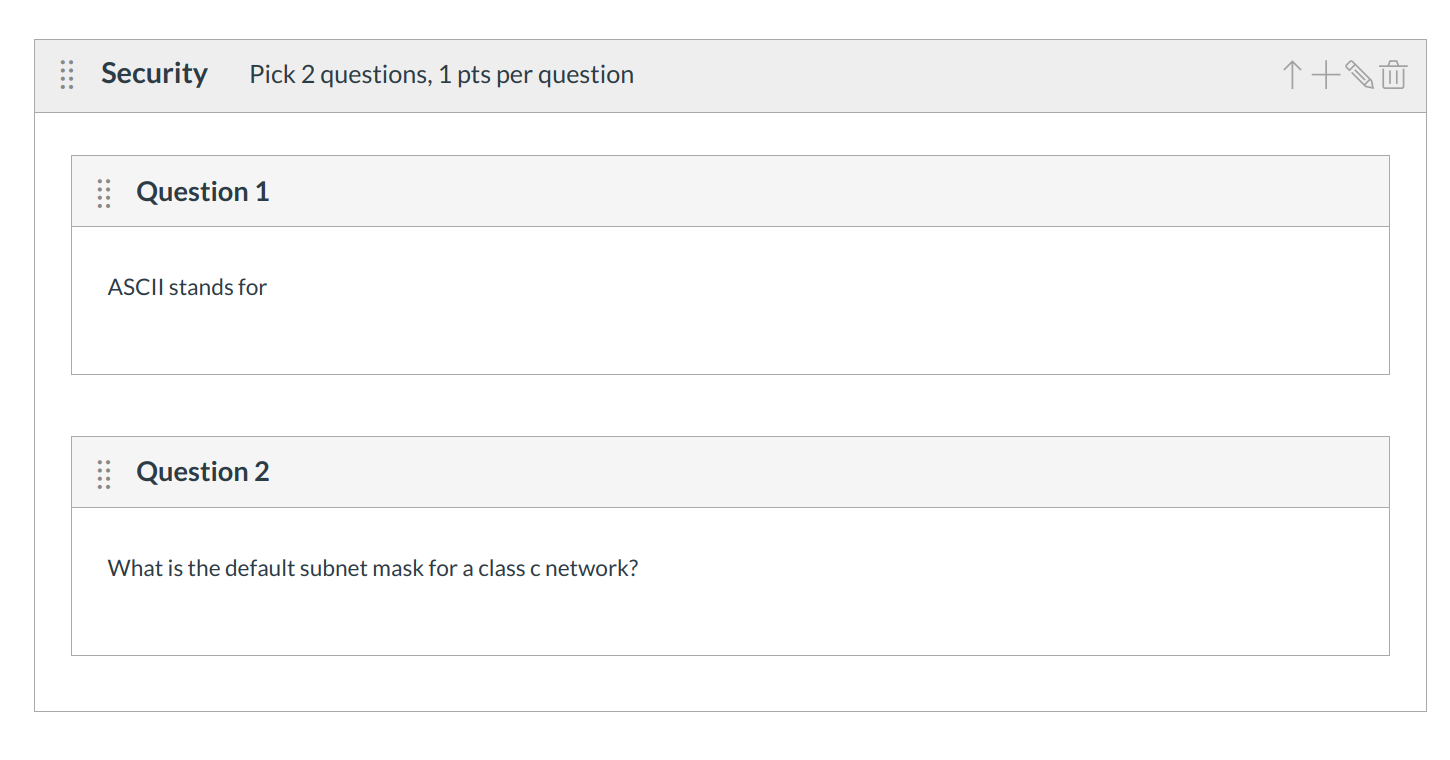
Task: Click the "ASCII stands for" question text
Action: [x=187, y=288]
